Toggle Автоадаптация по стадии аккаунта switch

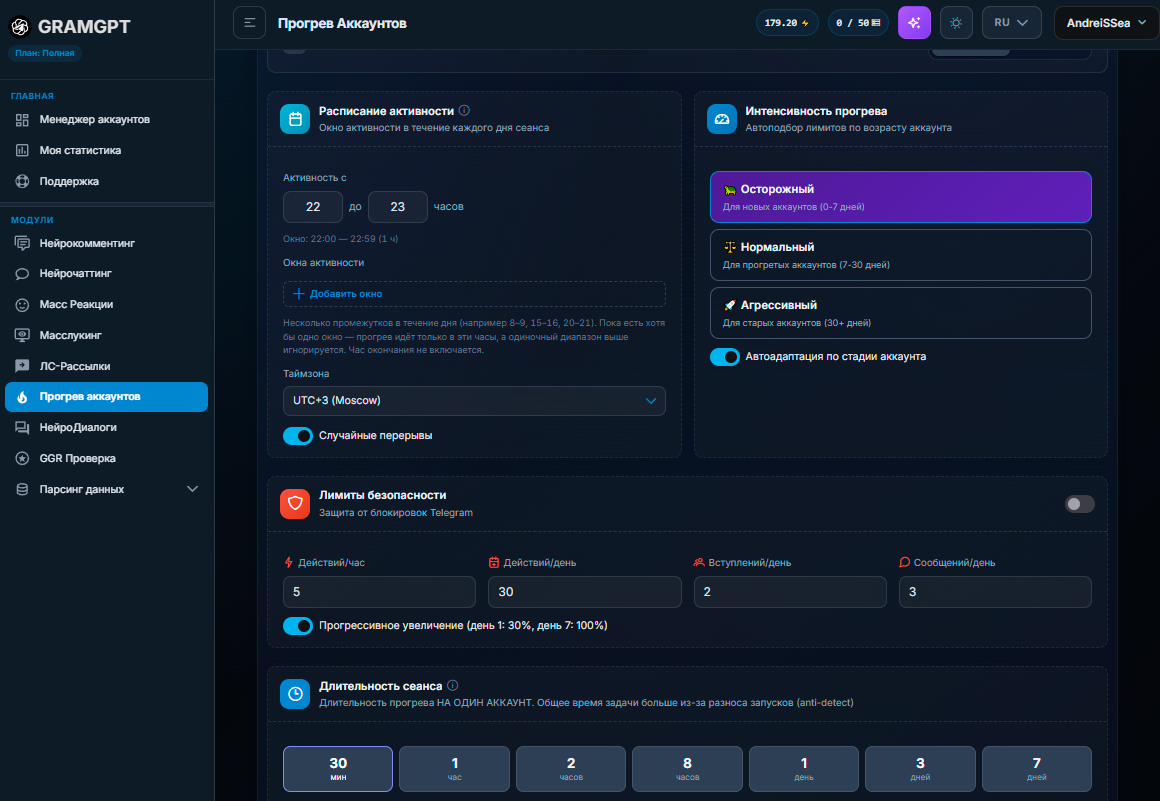pyautogui.click(x=725, y=356)
